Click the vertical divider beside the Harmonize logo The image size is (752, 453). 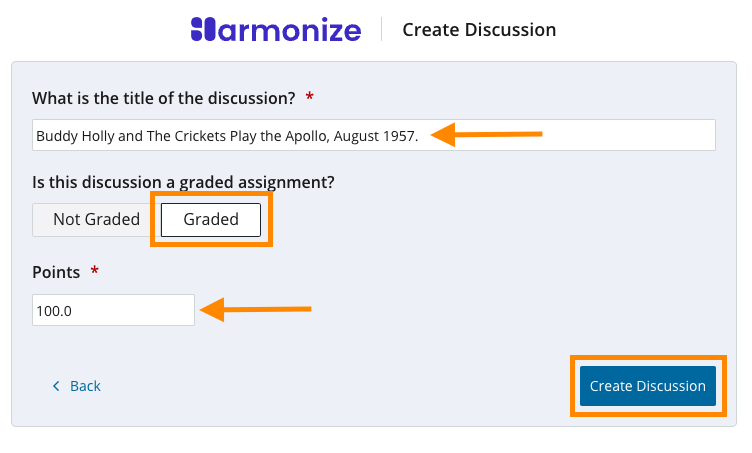(x=381, y=29)
